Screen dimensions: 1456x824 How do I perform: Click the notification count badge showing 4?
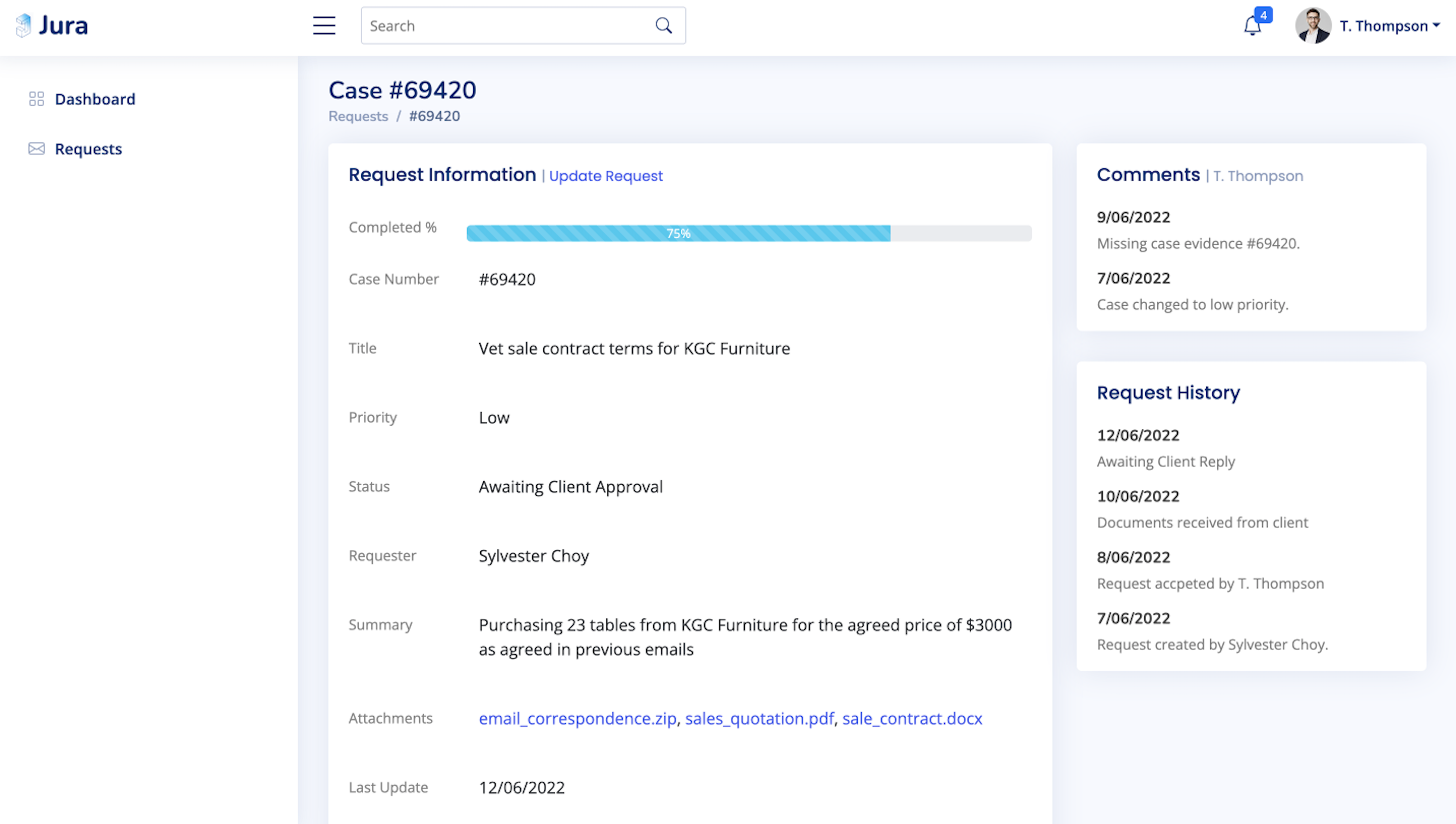click(x=1263, y=15)
